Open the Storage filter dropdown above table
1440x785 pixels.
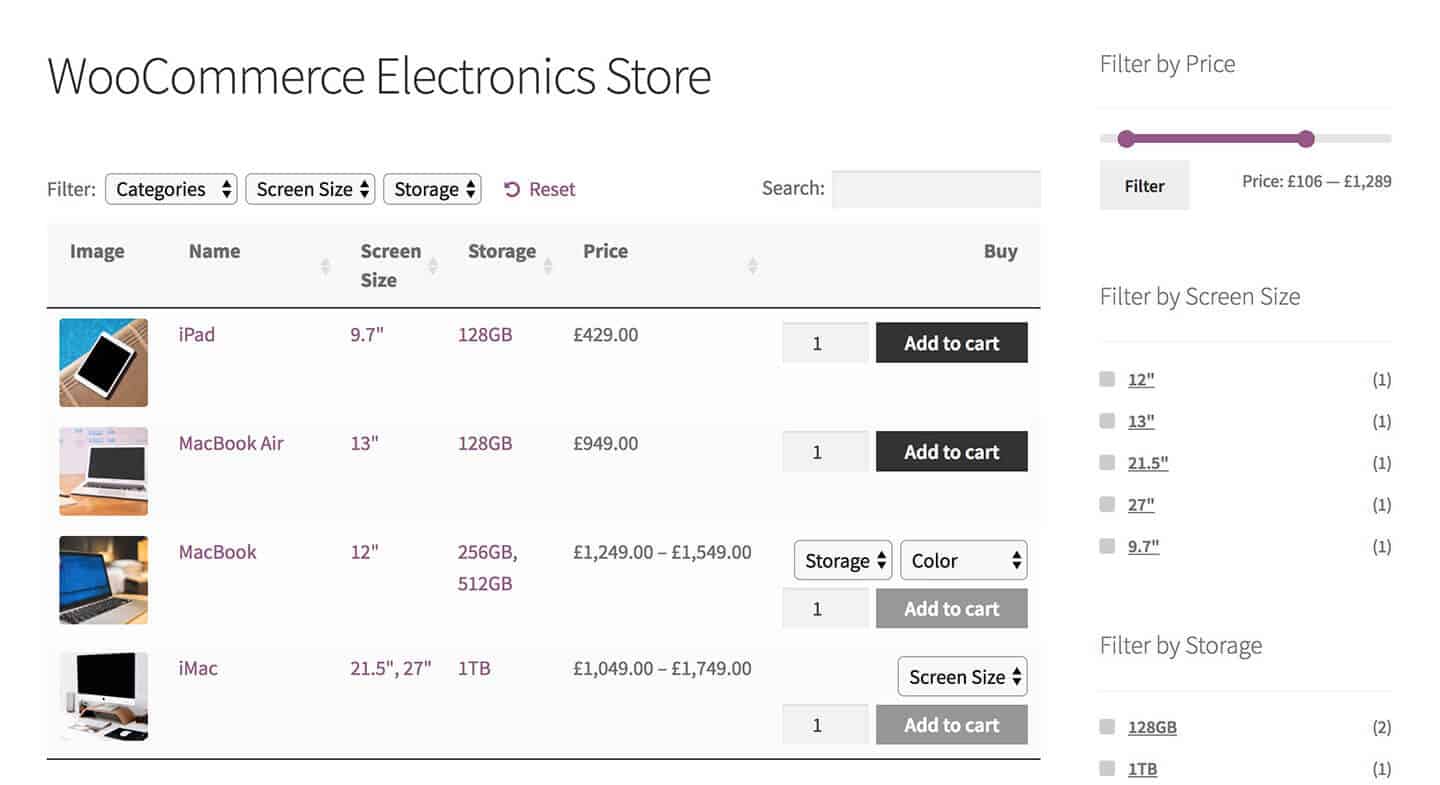(x=432, y=189)
